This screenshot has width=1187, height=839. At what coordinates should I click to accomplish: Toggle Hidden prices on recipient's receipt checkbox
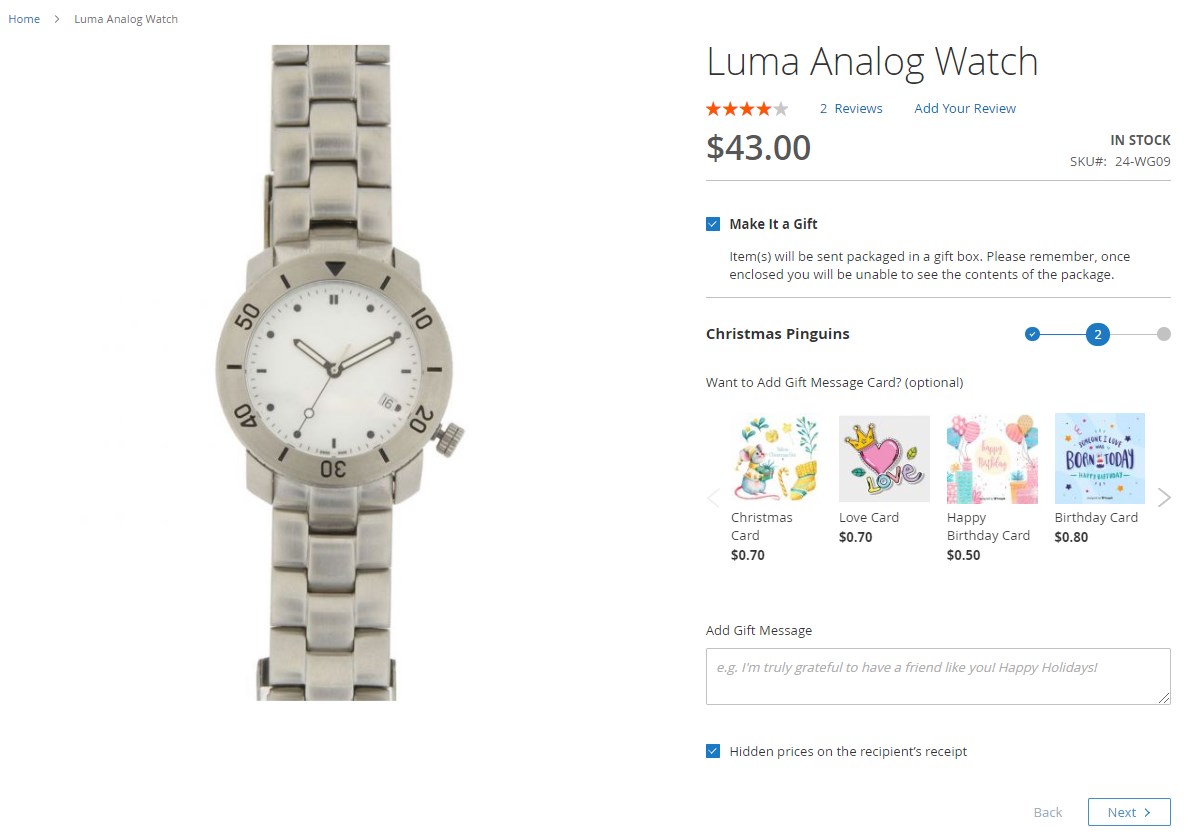pyautogui.click(x=713, y=751)
